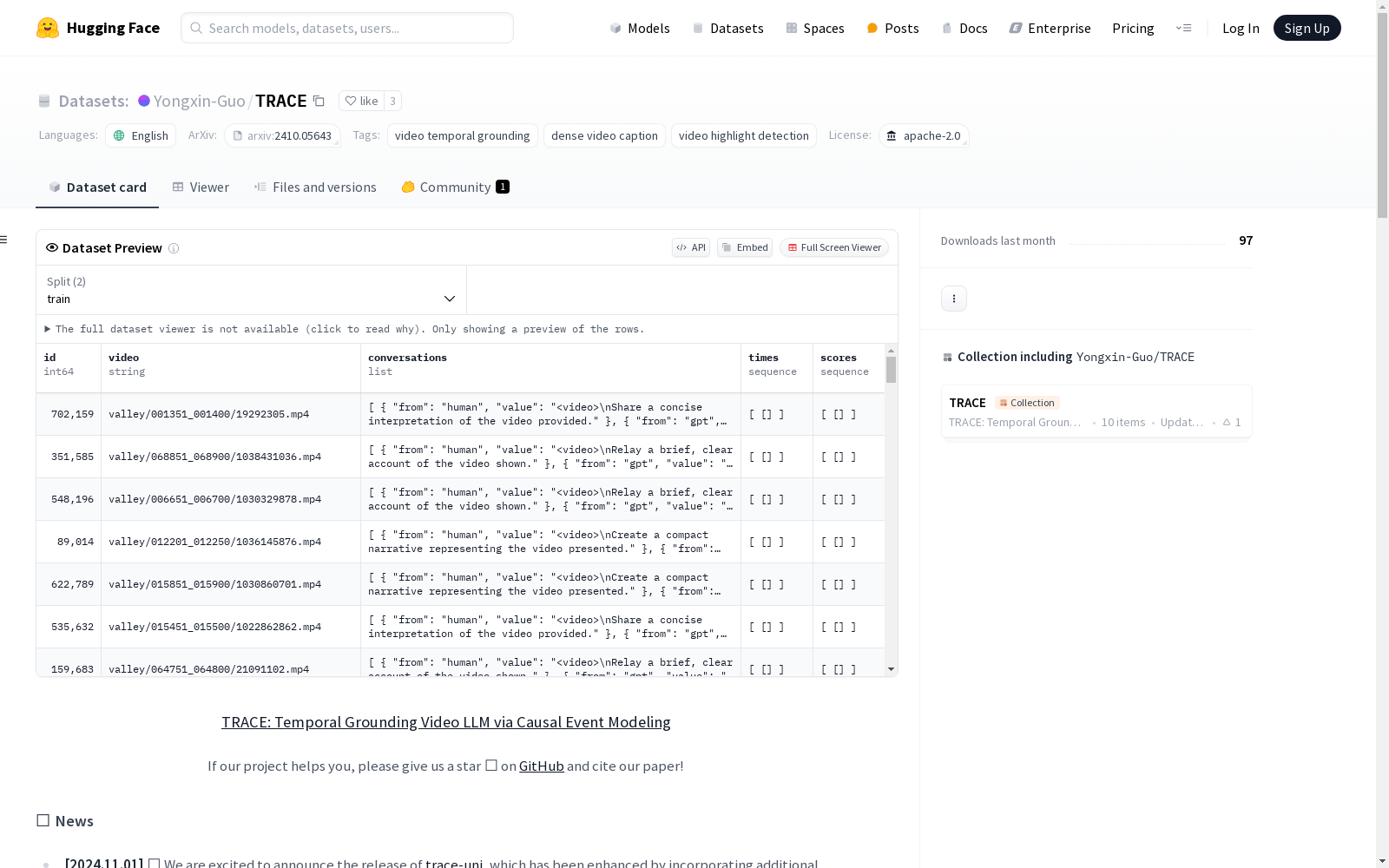
Task: Click the cell valley/015851_015900/1030860701.mp4
Action: [231, 584]
